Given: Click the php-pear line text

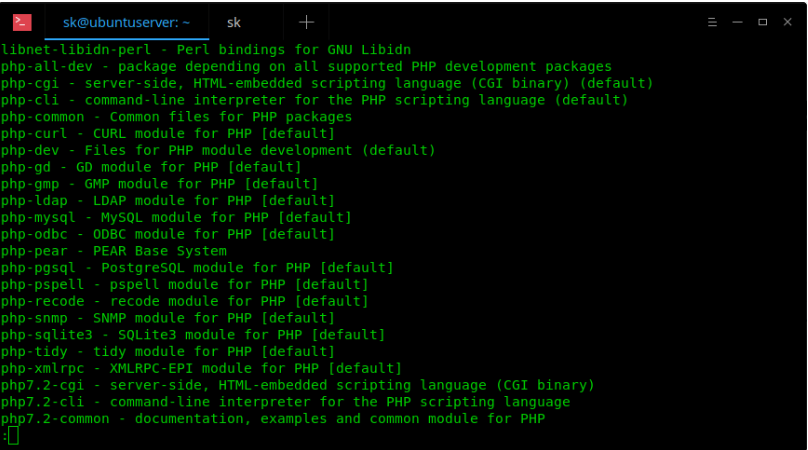Looking at the screenshot, I should (114, 251).
